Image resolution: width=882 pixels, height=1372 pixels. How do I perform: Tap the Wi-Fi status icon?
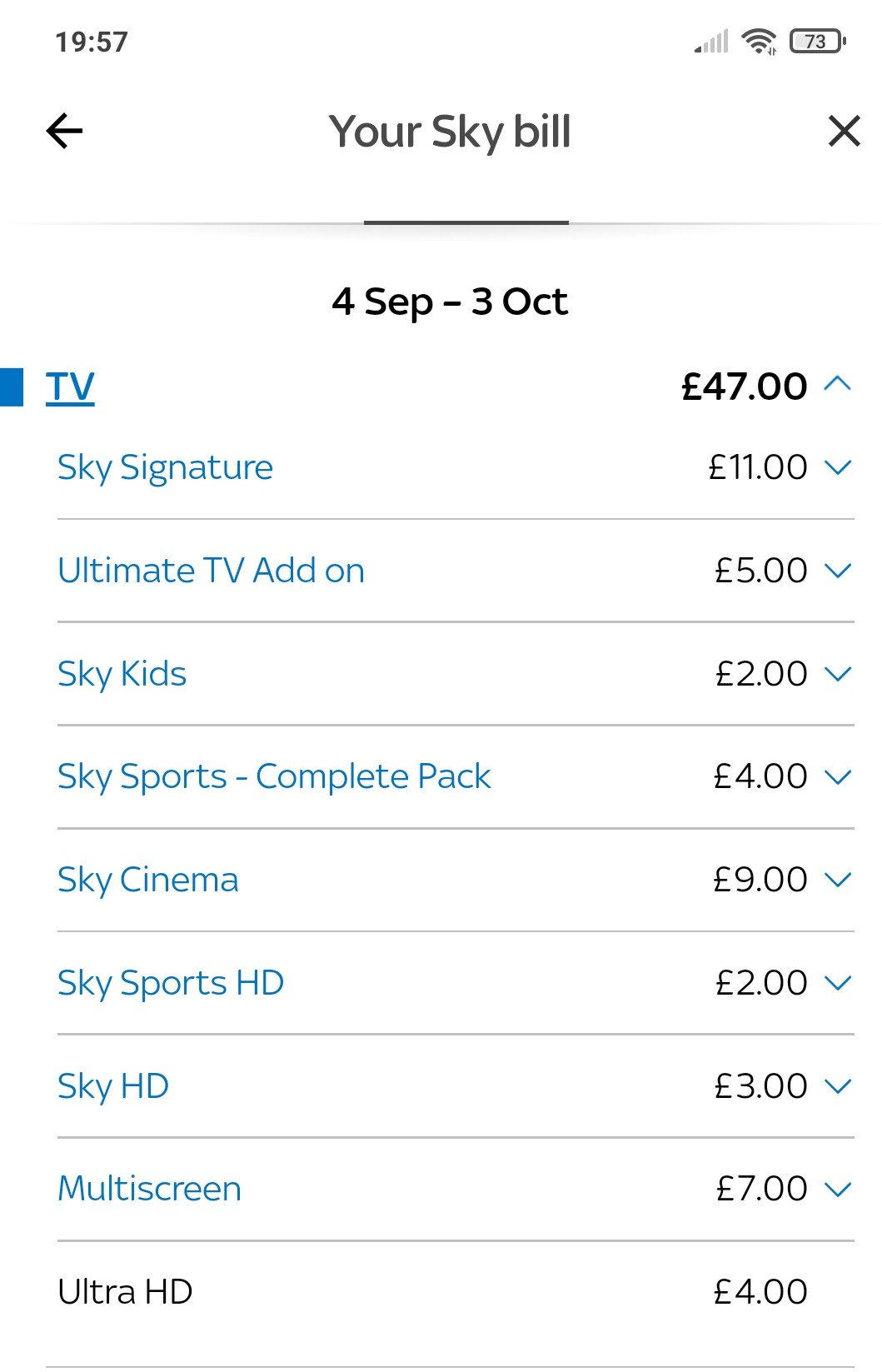pyautogui.click(x=759, y=41)
